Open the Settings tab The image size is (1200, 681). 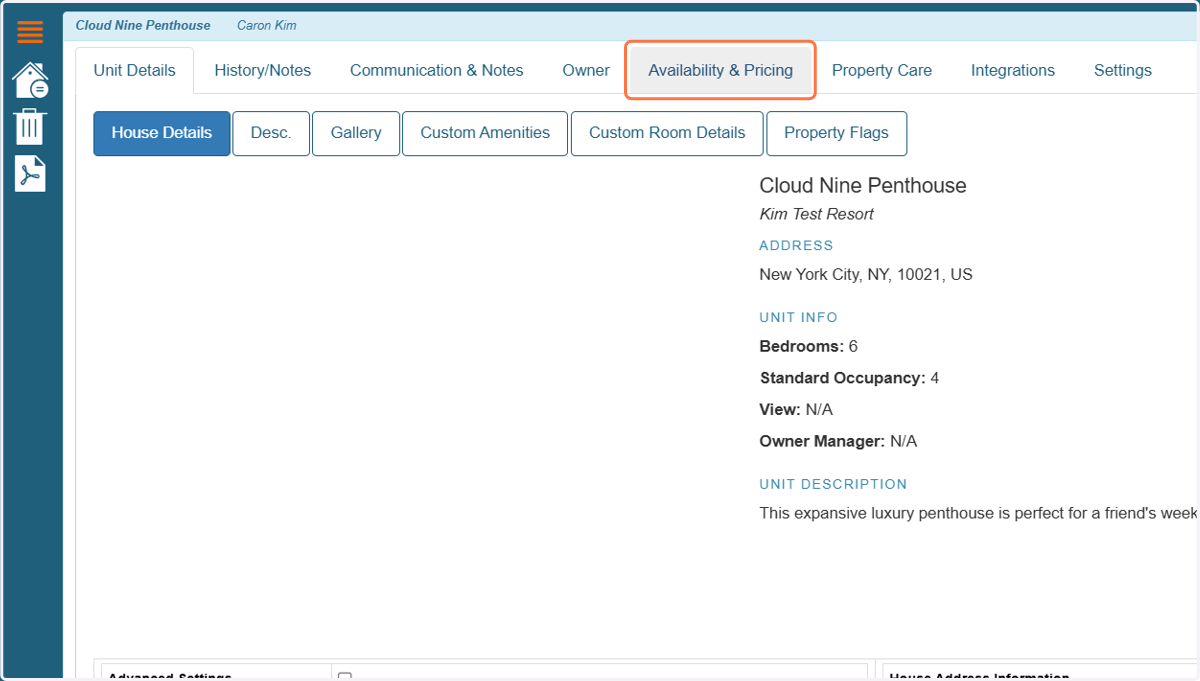1123,70
